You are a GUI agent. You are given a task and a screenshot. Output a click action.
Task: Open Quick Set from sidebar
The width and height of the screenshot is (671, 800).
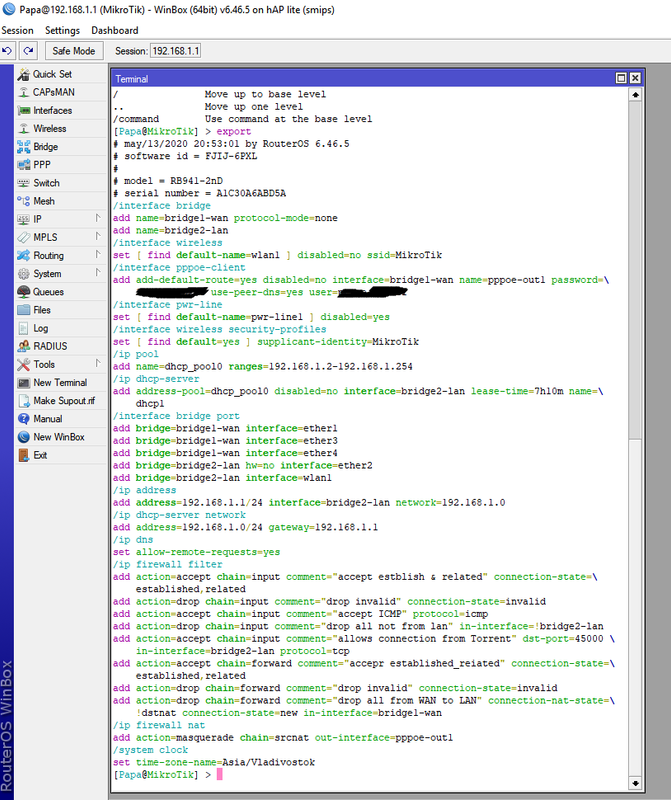coord(61,74)
